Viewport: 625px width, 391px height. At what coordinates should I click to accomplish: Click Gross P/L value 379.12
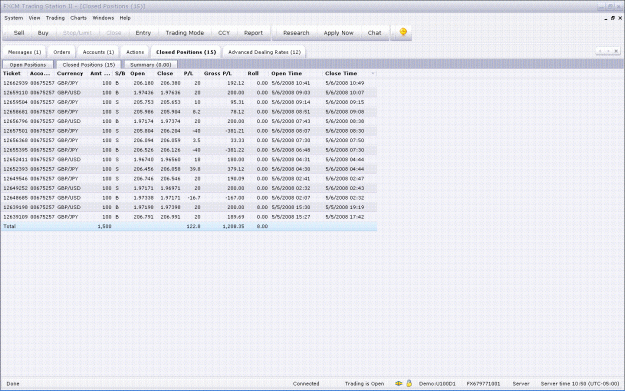[x=237, y=169]
